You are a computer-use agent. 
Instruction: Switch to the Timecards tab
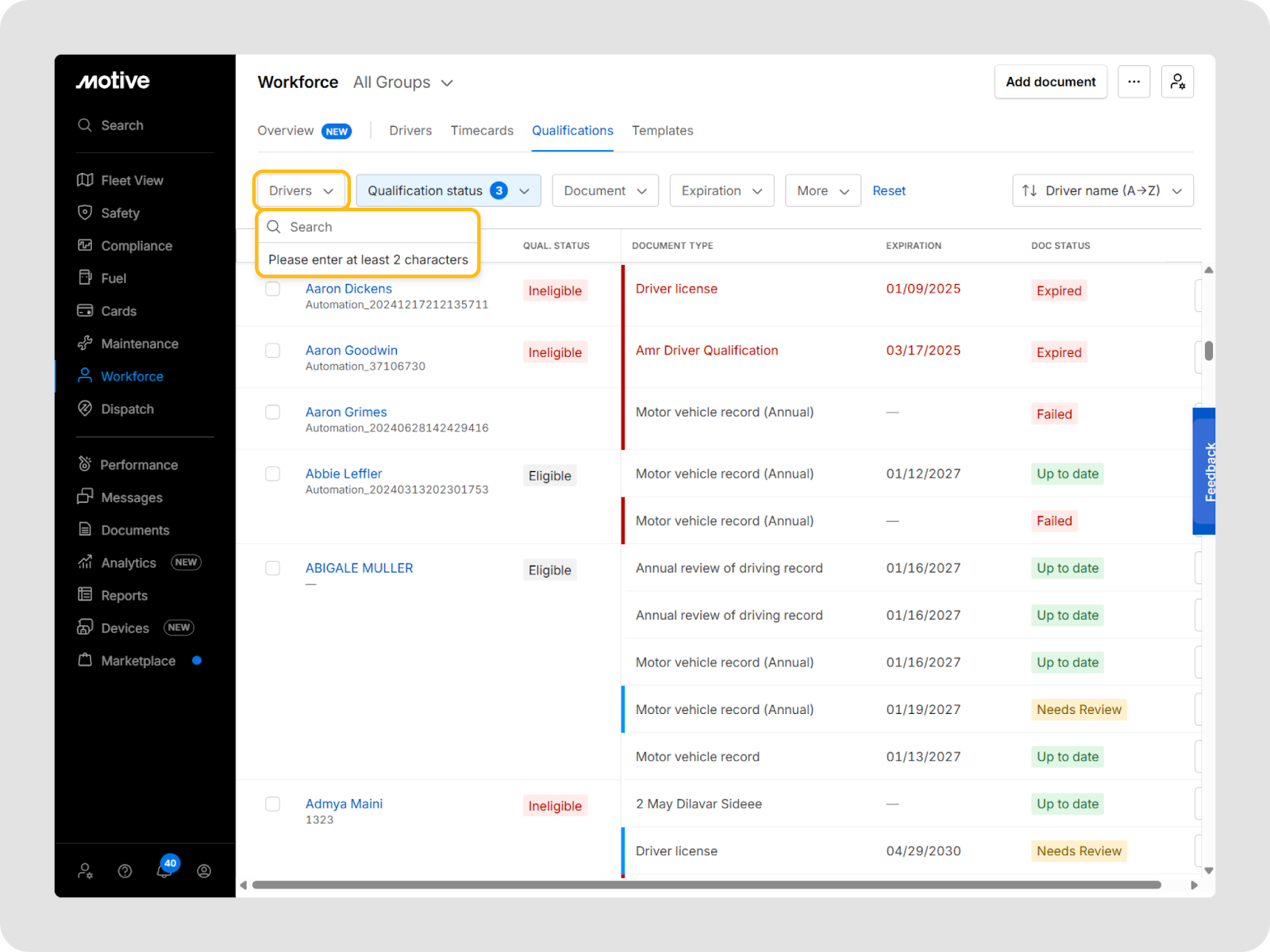tap(482, 131)
